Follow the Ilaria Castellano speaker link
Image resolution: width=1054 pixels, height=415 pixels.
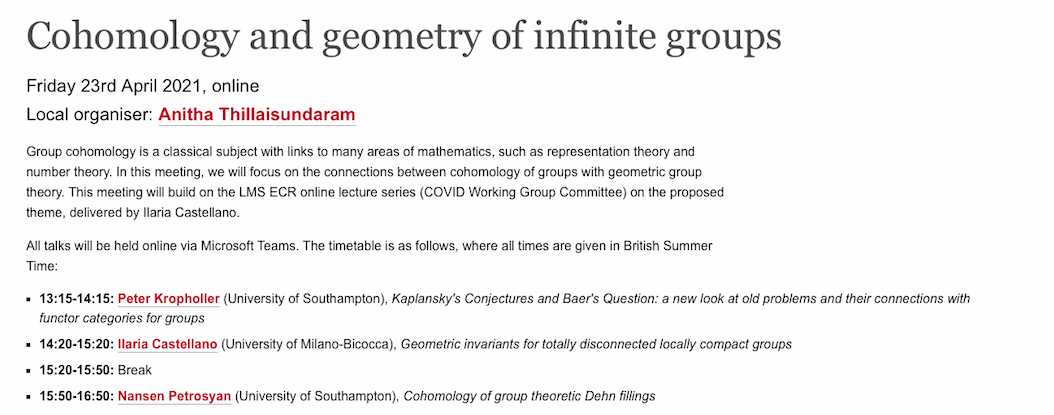coord(167,344)
